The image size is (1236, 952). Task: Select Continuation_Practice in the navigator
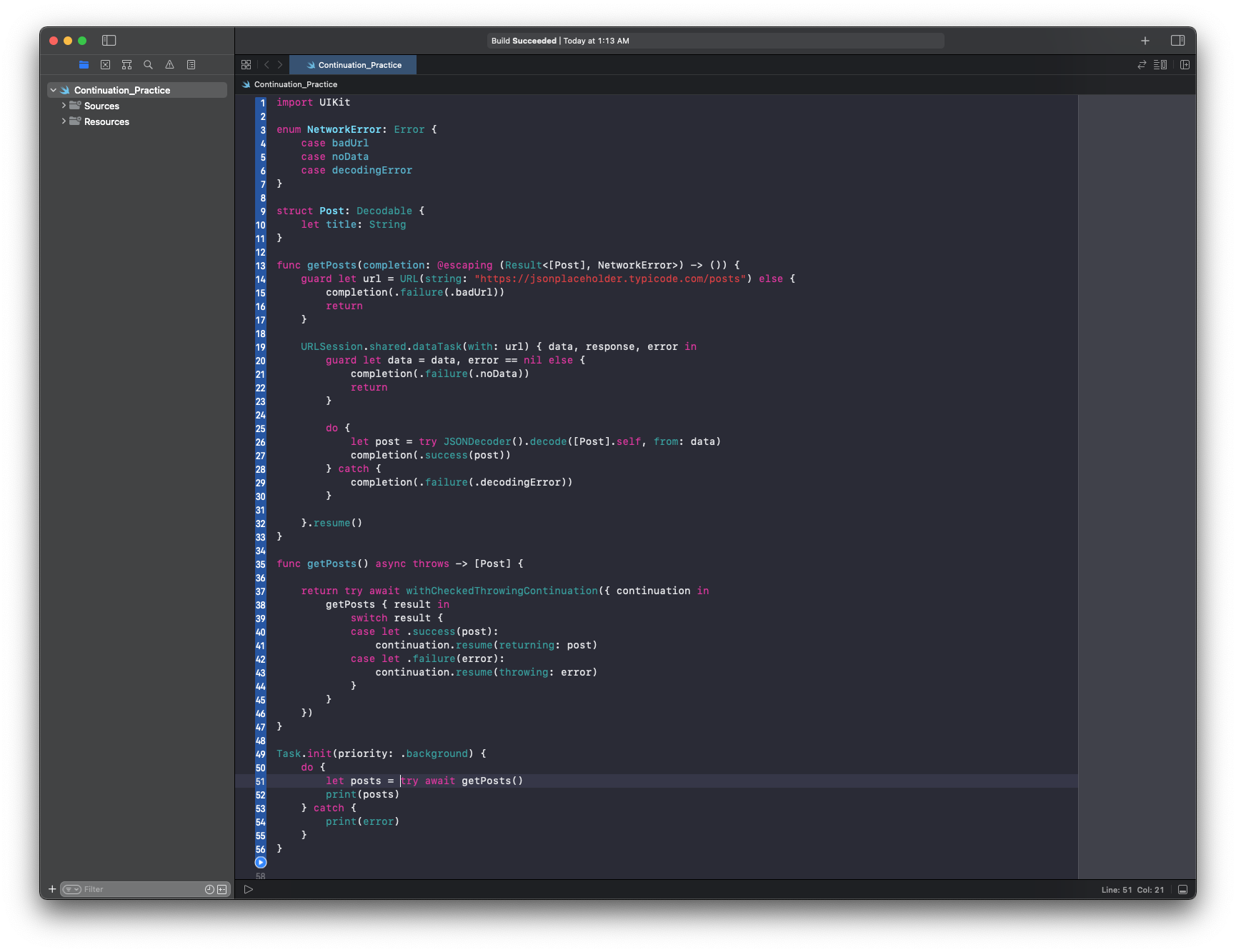[137, 90]
